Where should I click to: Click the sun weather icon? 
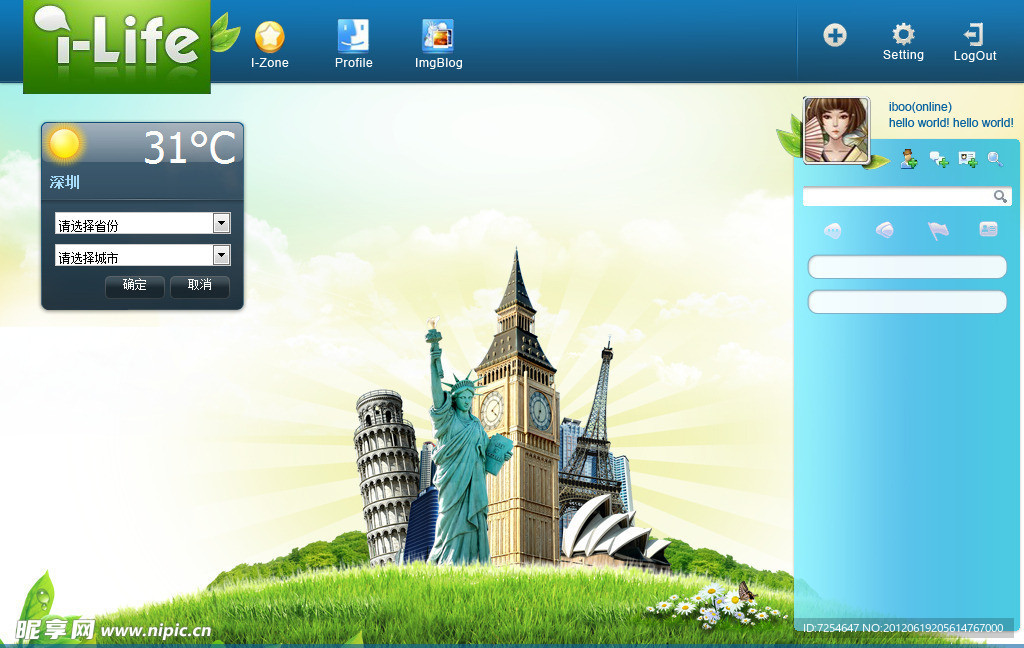[65, 144]
